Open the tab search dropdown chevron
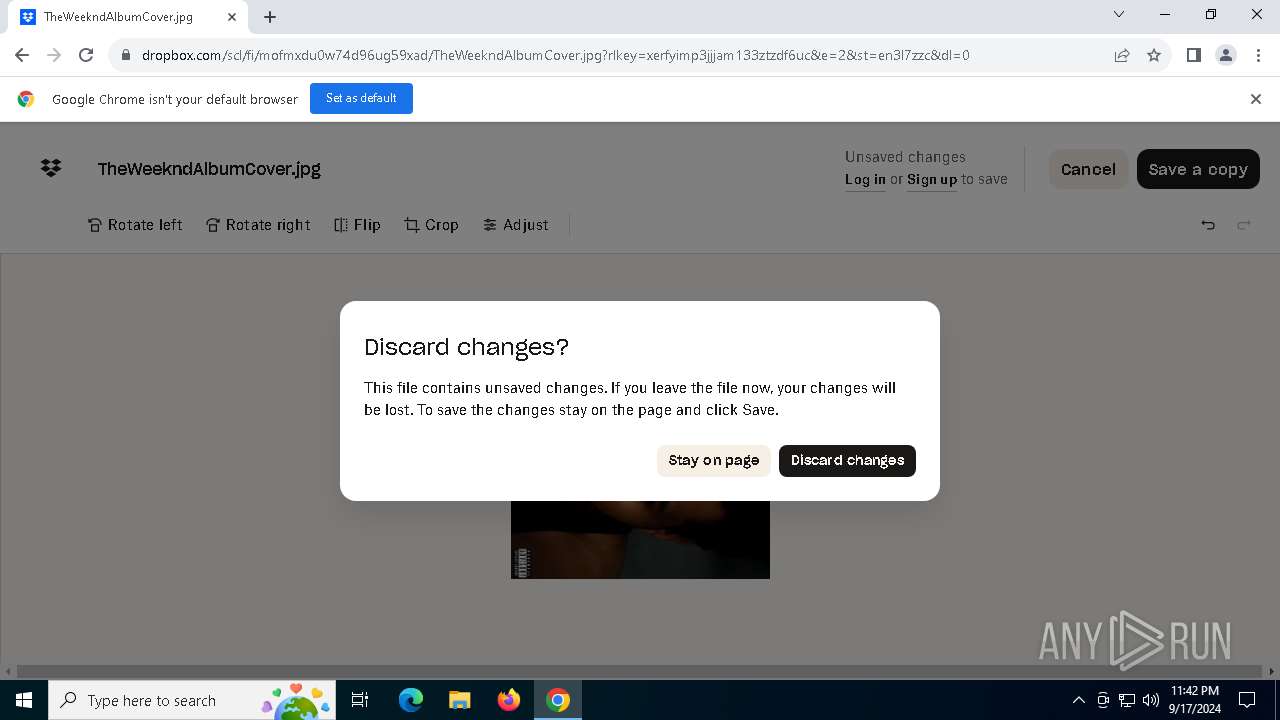The image size is (1280, 720). click(x=1119, y=15)
